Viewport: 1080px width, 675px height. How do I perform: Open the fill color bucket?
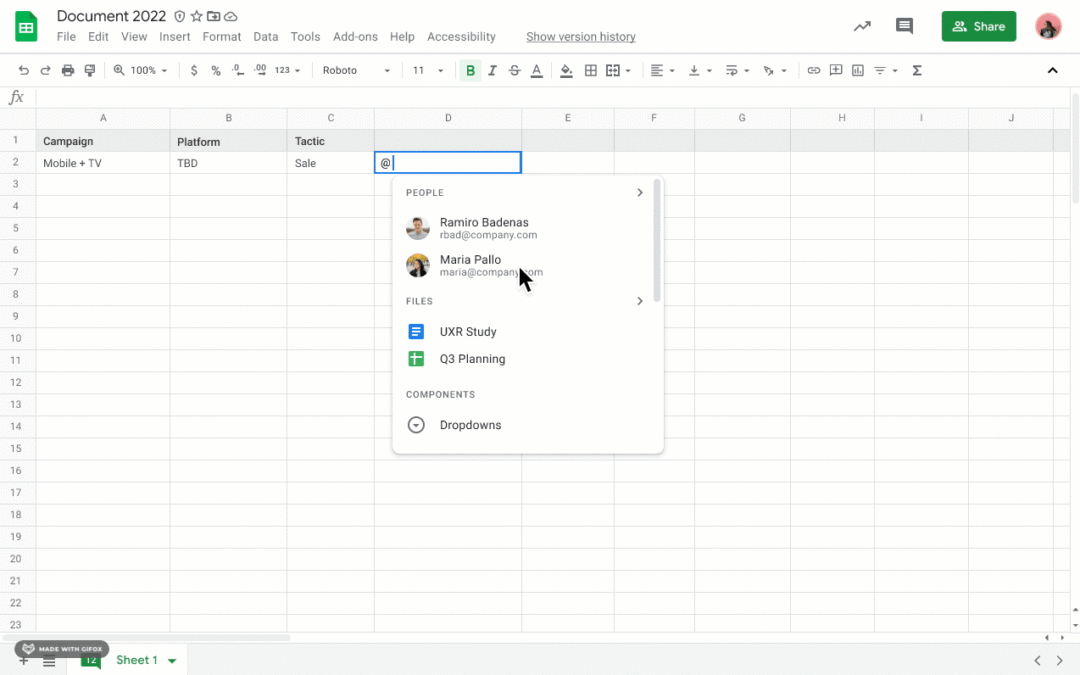(566, 70)
